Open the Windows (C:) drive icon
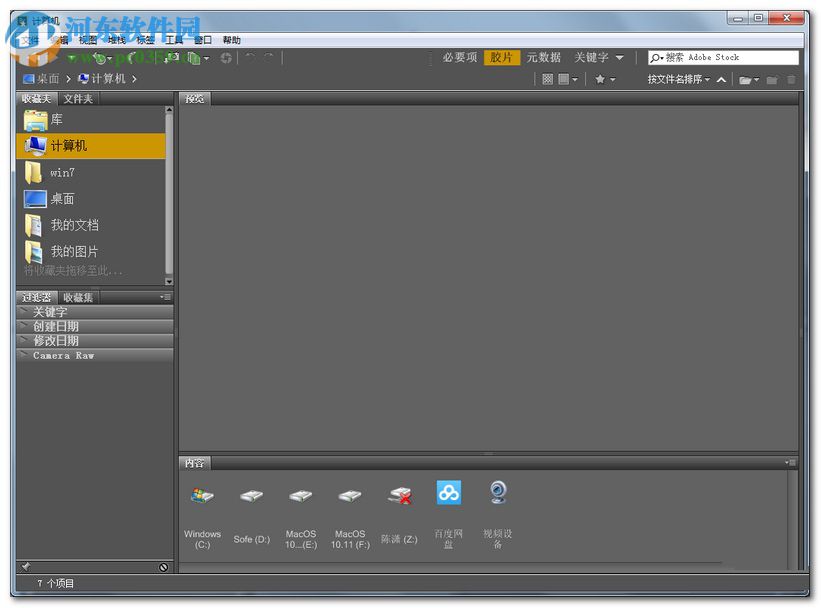This screenshot has height=608, width=821. 202,496
